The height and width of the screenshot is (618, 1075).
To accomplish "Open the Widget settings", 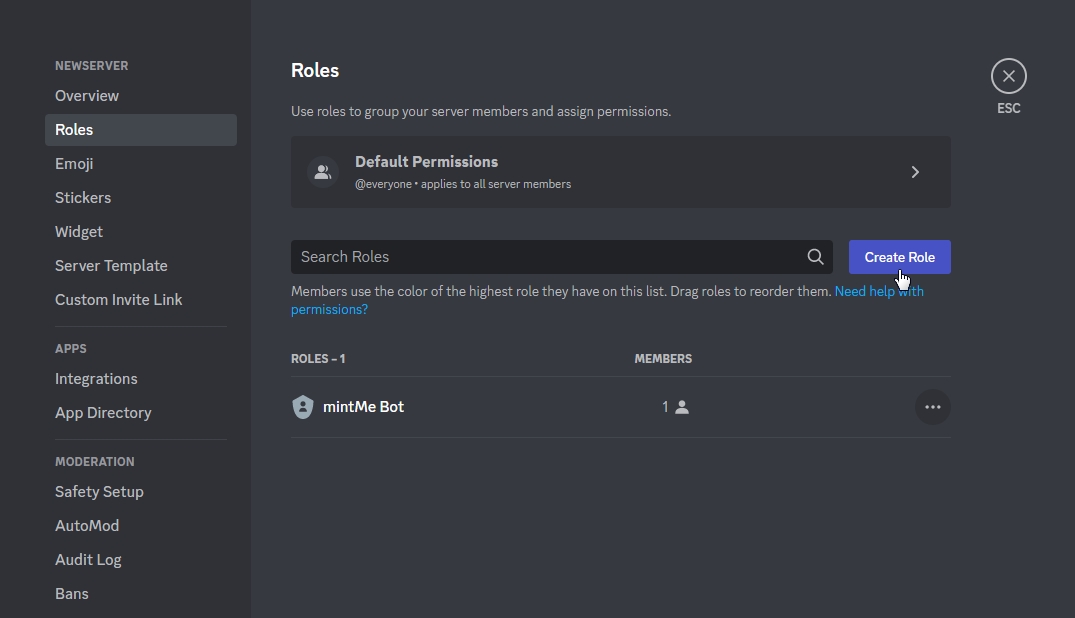I will 79,232.
